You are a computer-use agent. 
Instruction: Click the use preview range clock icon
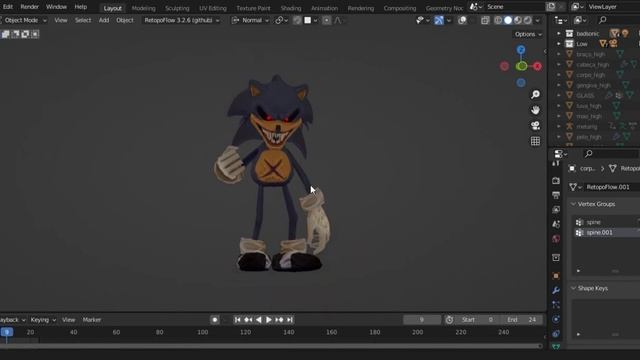(x=449, y=320)
